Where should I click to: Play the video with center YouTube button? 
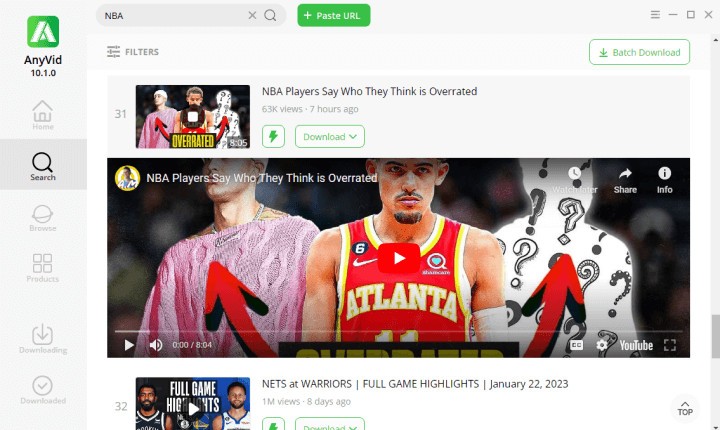pyautogui.click(x=399, y=258)
